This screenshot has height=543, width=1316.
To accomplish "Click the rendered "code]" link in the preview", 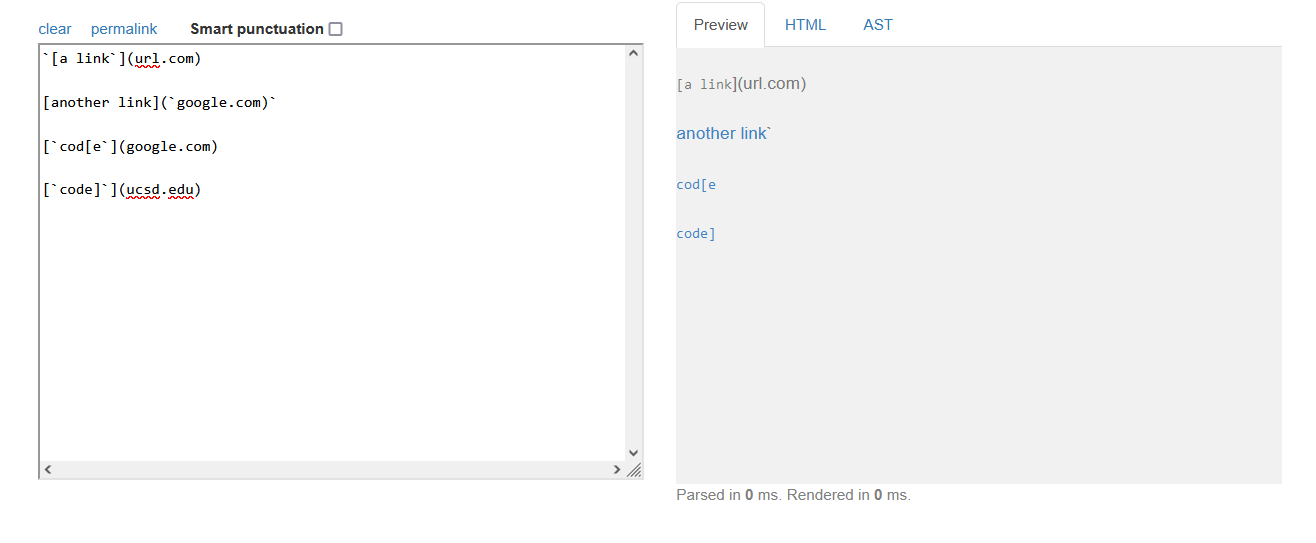I will [x=696, y=234].
